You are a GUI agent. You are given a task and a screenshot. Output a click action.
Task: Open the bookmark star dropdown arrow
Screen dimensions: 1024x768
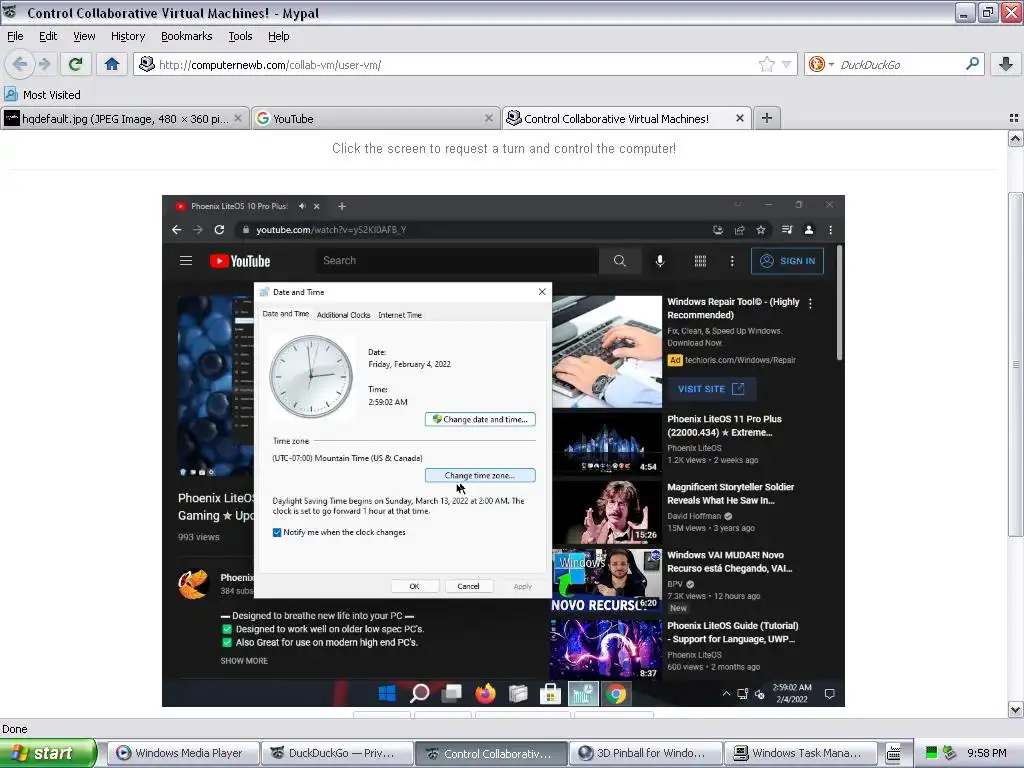(x=786, y=64)
